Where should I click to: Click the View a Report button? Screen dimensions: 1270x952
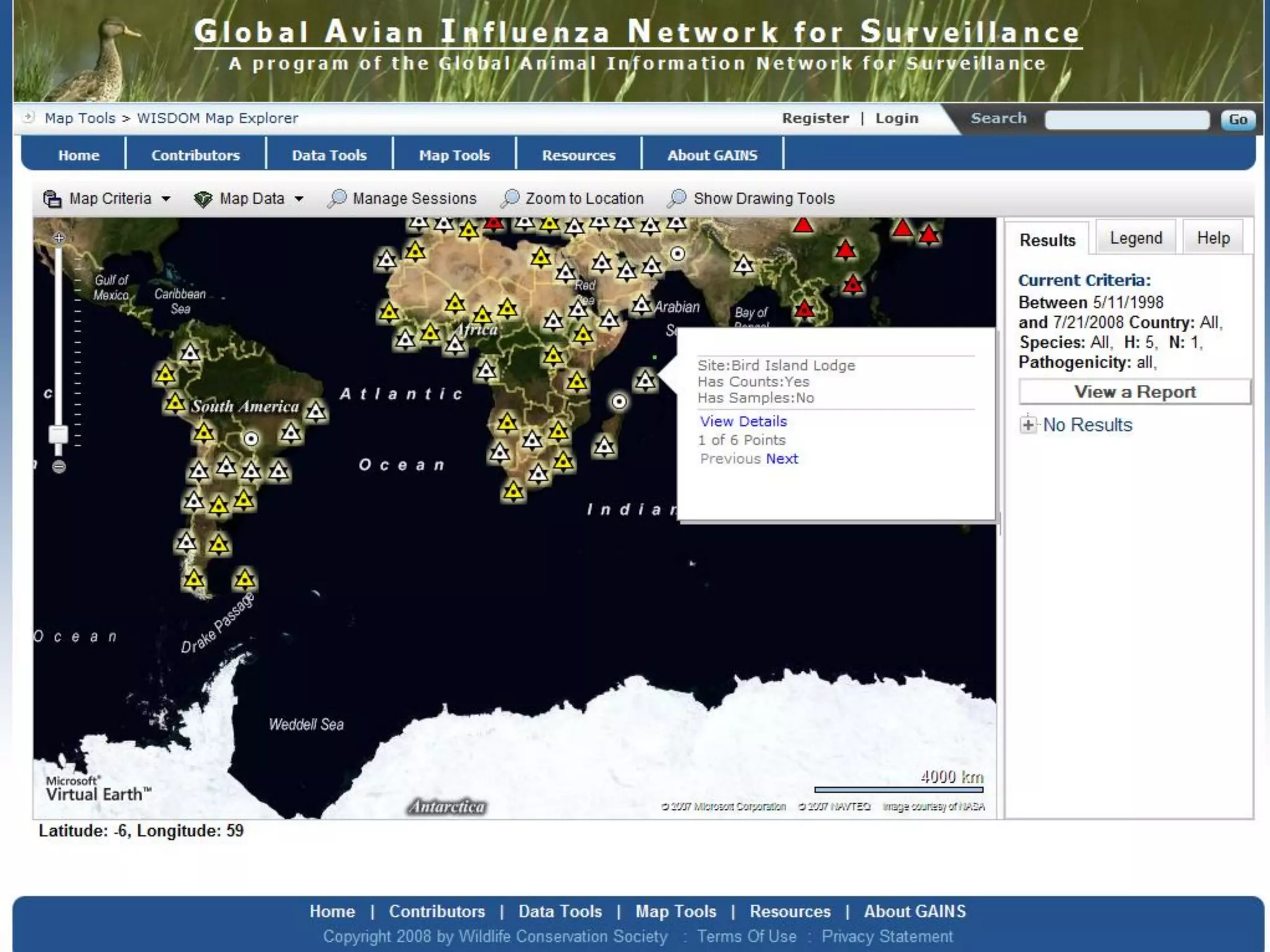pyautogui.click(x=1134, y=392)
